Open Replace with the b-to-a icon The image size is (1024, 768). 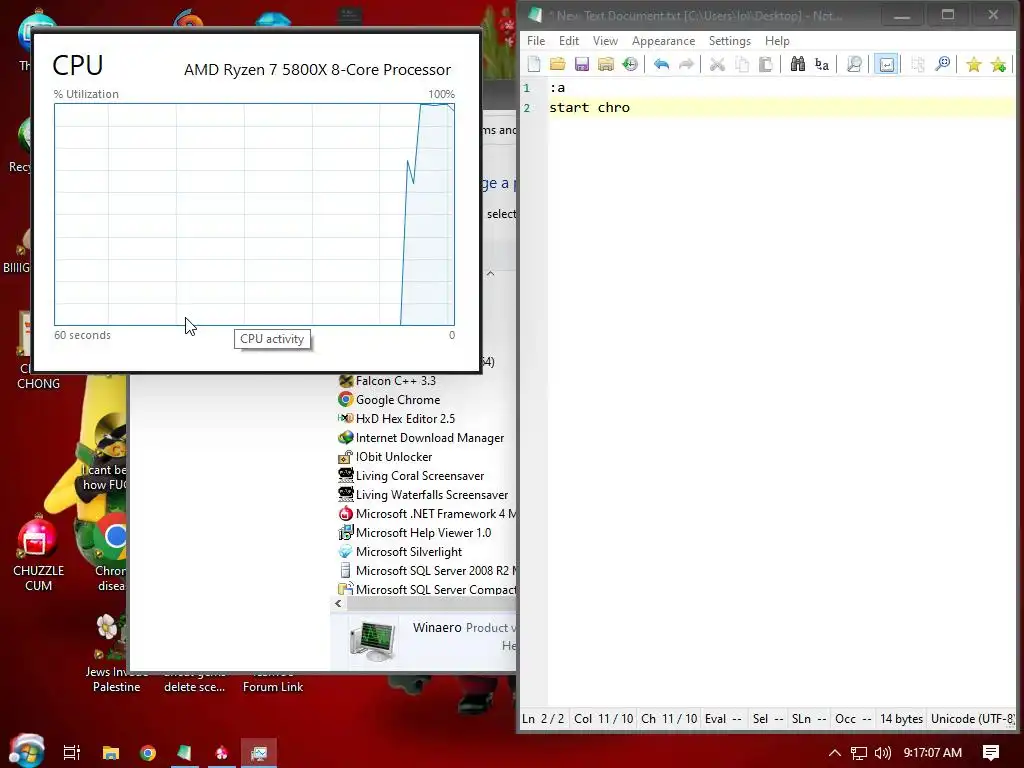pos(822,64)
